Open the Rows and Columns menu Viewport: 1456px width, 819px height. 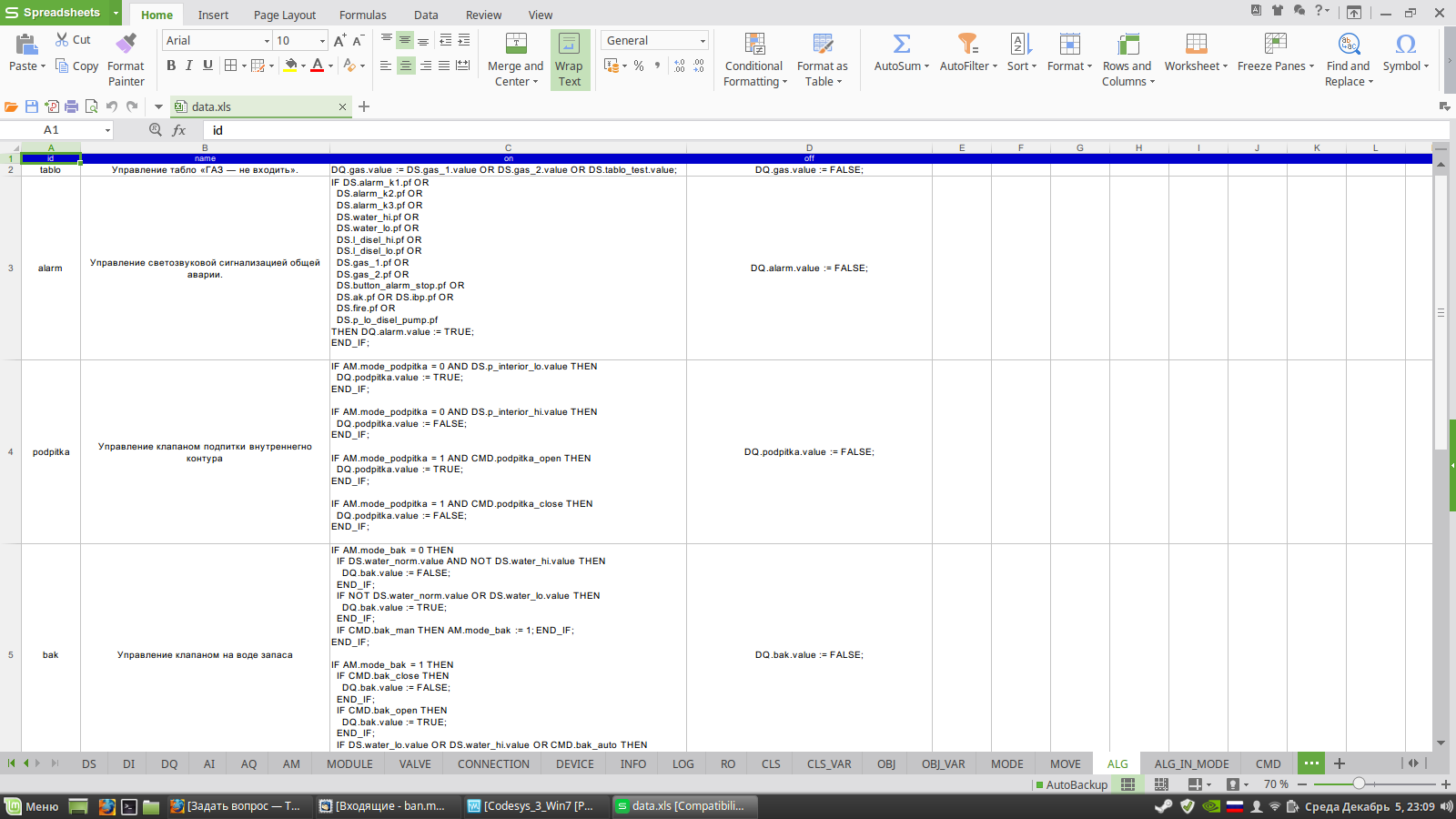1127,60
